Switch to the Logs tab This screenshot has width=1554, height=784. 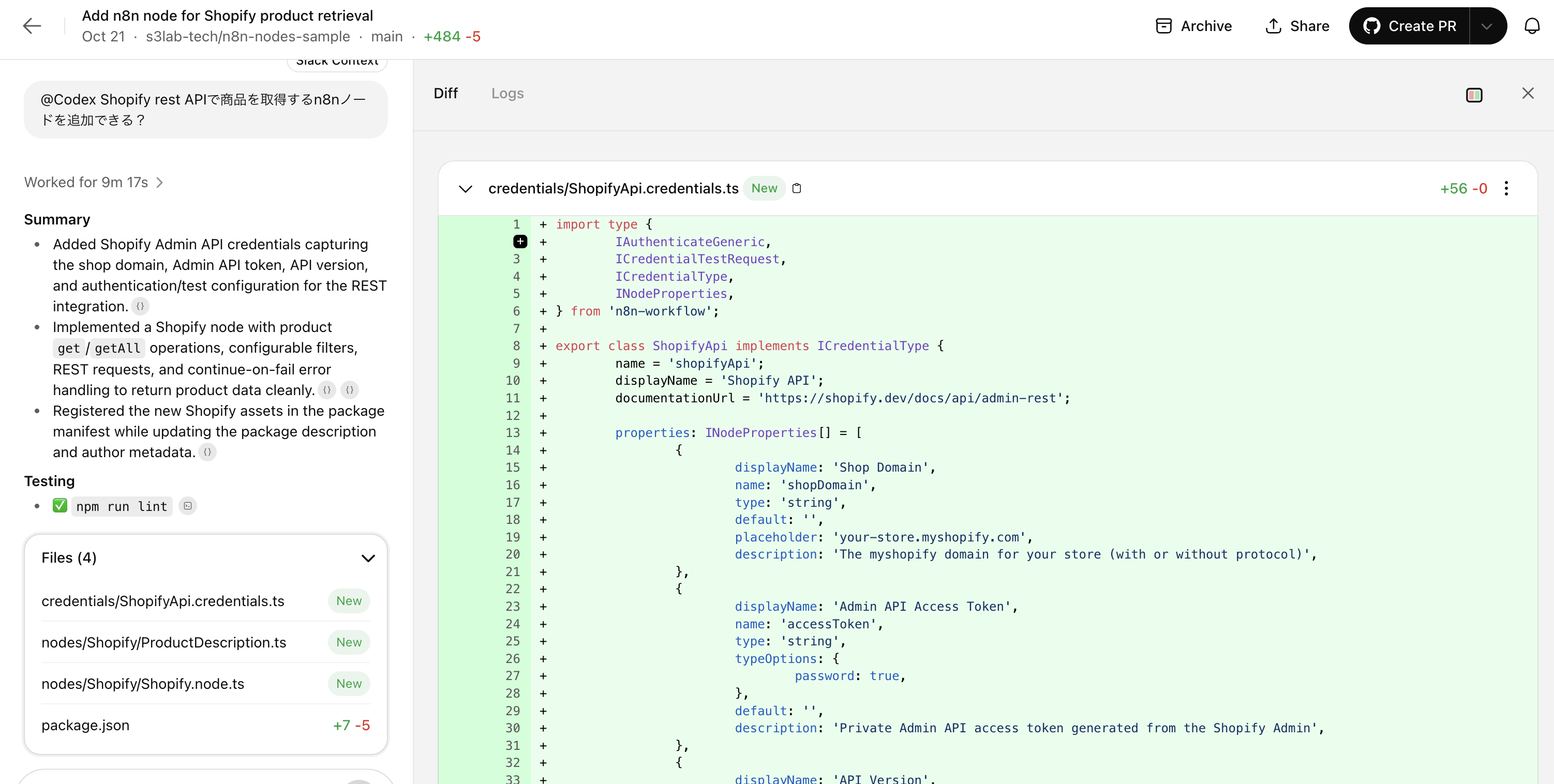tap(507, 94)
